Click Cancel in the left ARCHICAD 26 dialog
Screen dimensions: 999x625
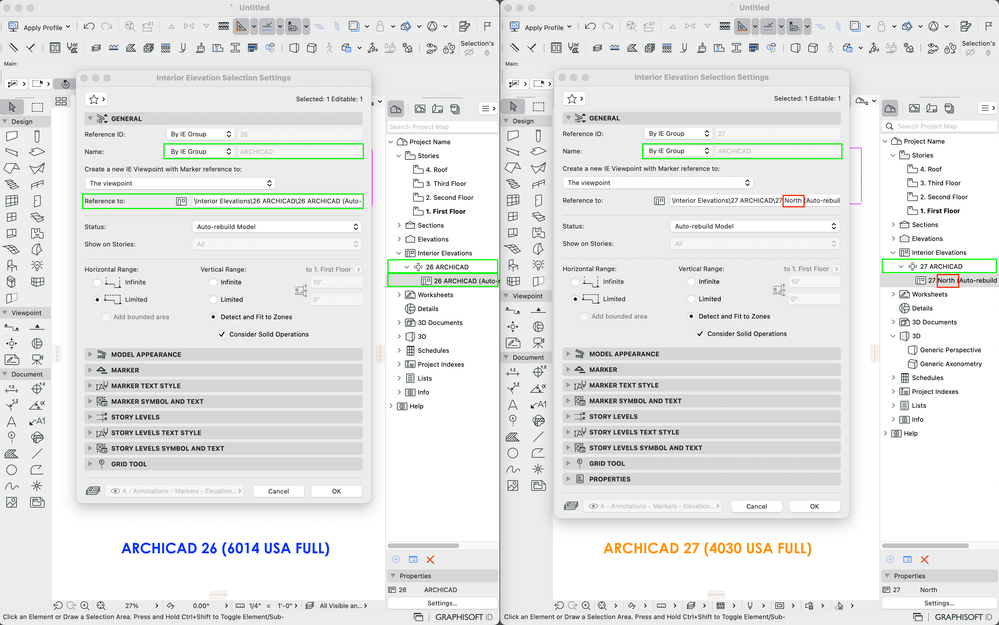click(278, 491)
